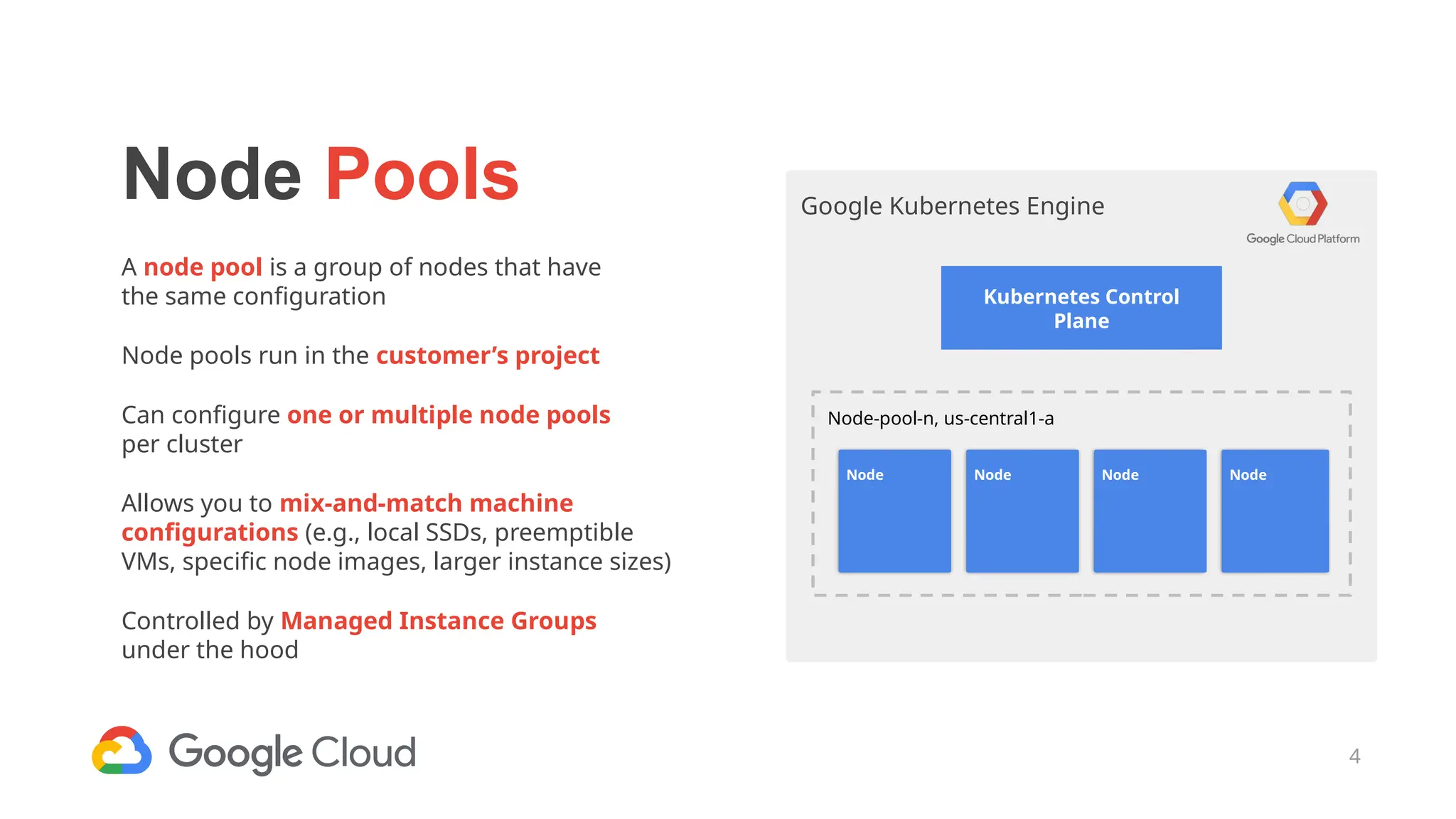Click the 'Google Cloud' wordmark in footer
Image resolution: width=1456 pixels, height=819 pixels.
[292, 753]
